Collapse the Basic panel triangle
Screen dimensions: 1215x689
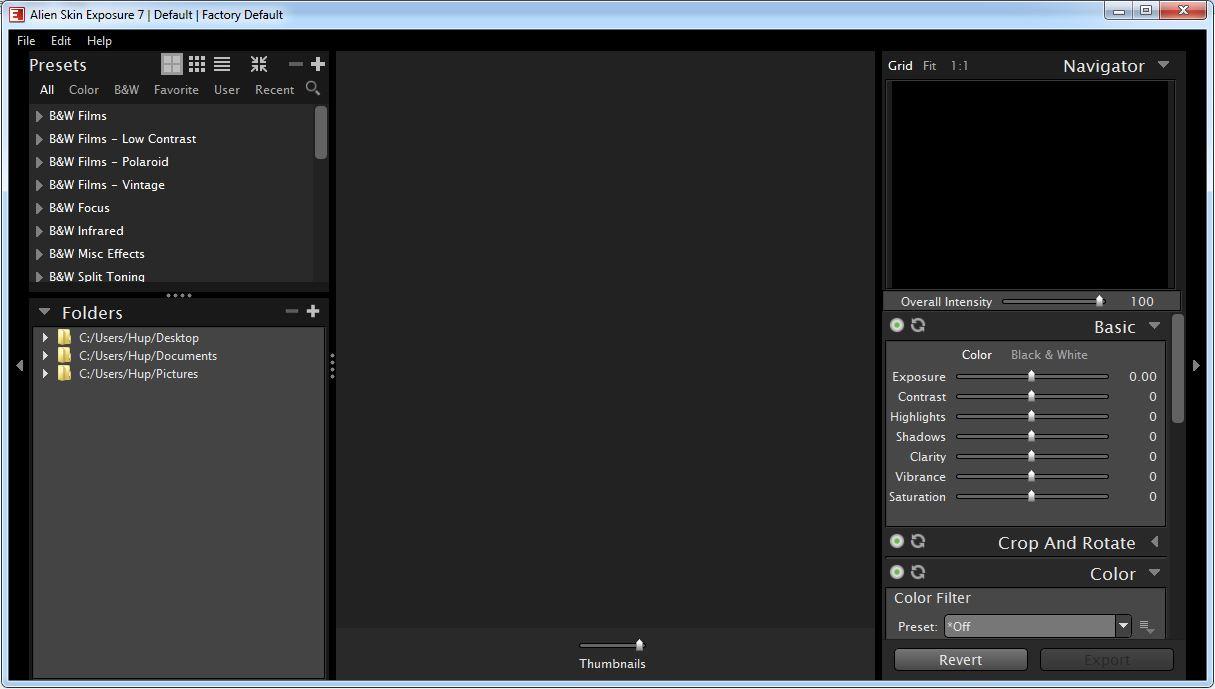[1154, 326]
